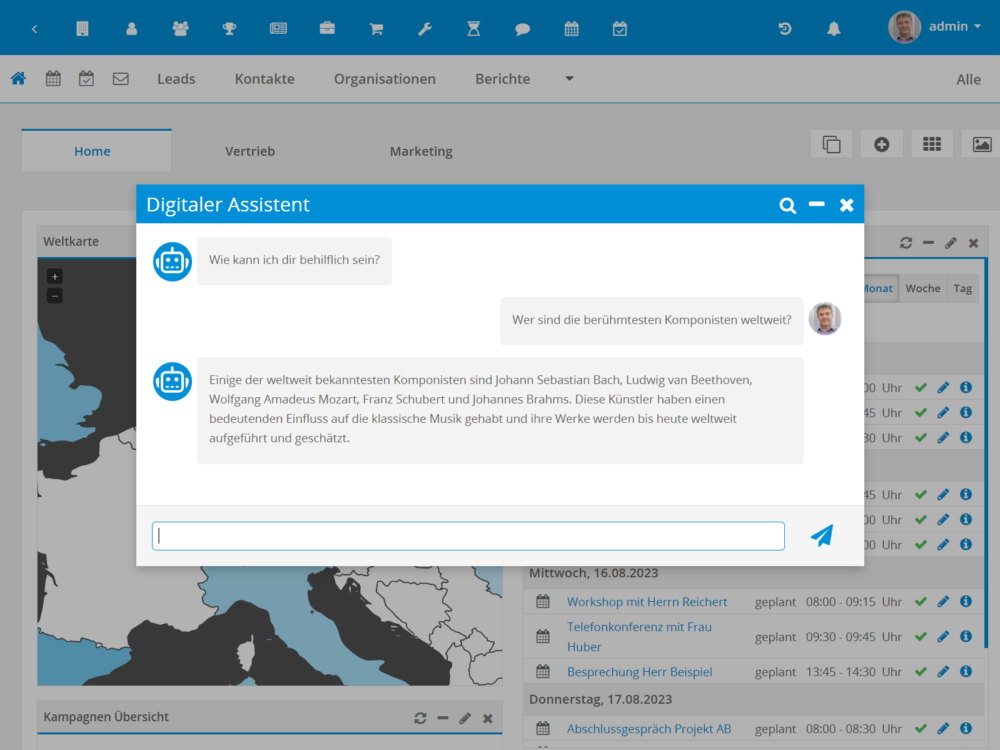Open the admin user dropdown
The width and height of the screenshot is (1000, 750).
[x=935, y=27]
